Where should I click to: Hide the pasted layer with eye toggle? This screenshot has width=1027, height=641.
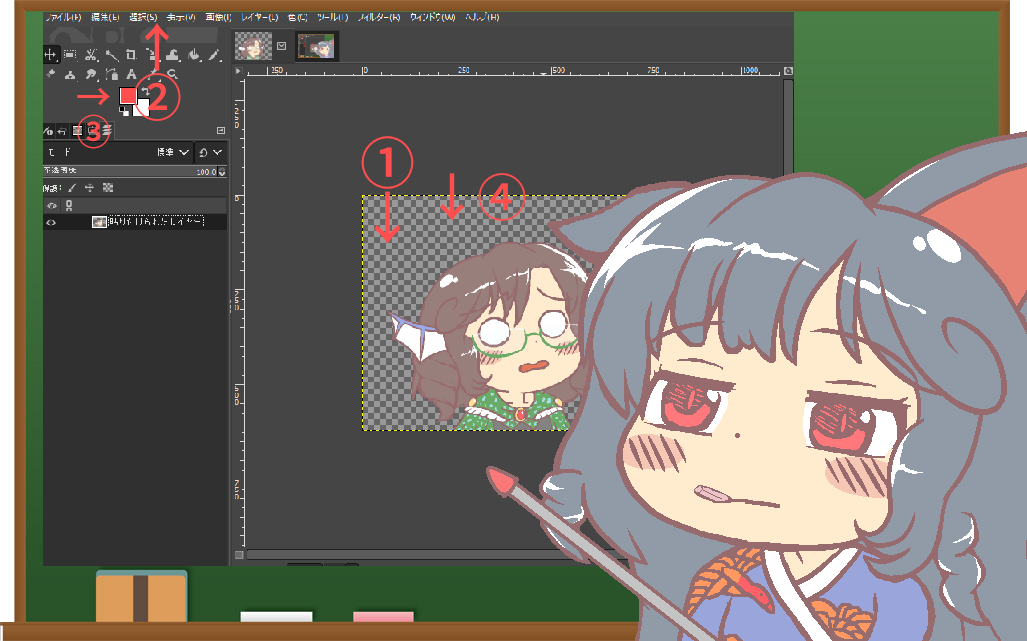tap(51, 223)
